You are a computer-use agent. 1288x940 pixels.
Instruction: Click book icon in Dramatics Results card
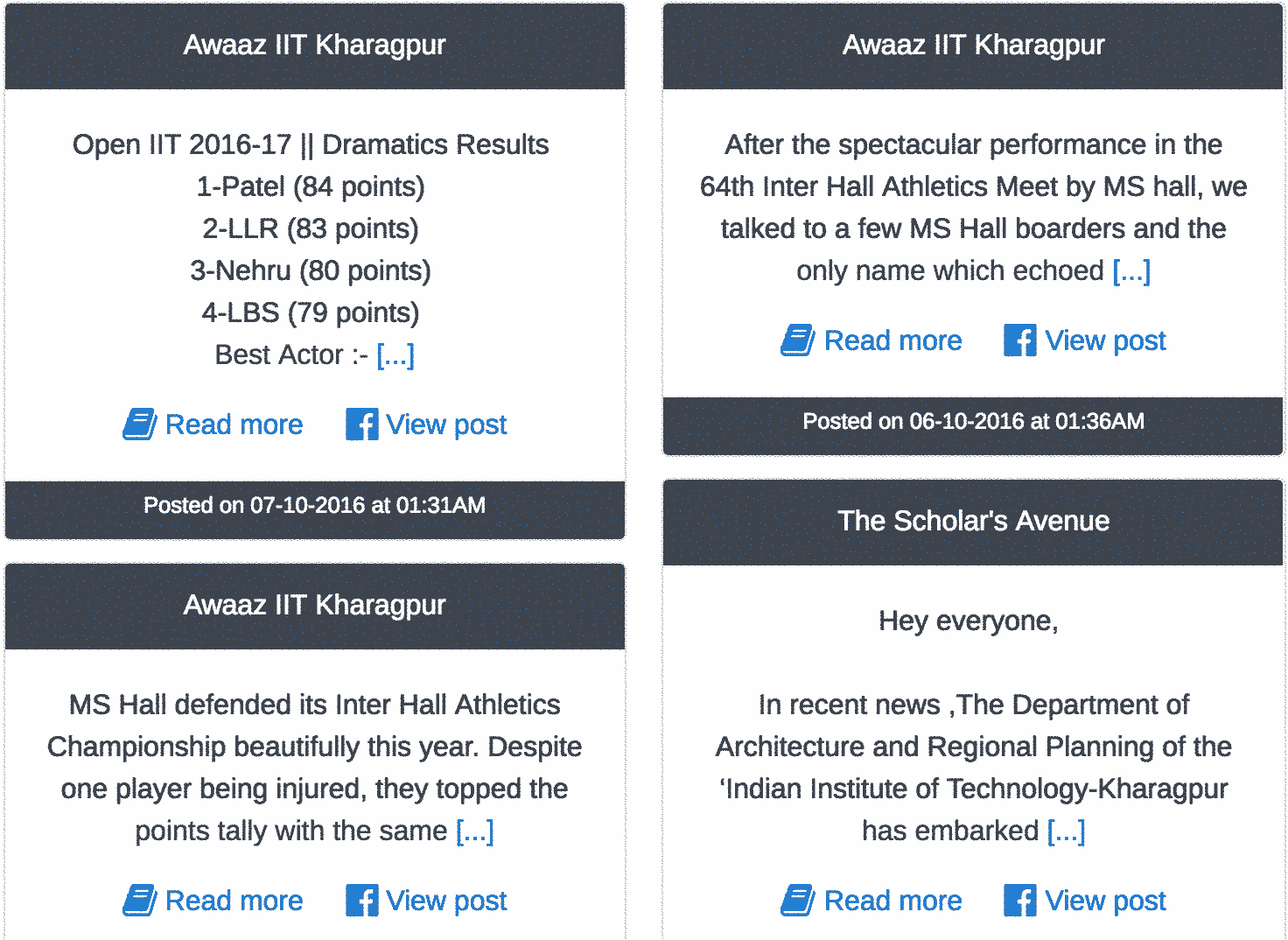pyautogui.click(x=139, y=424)
